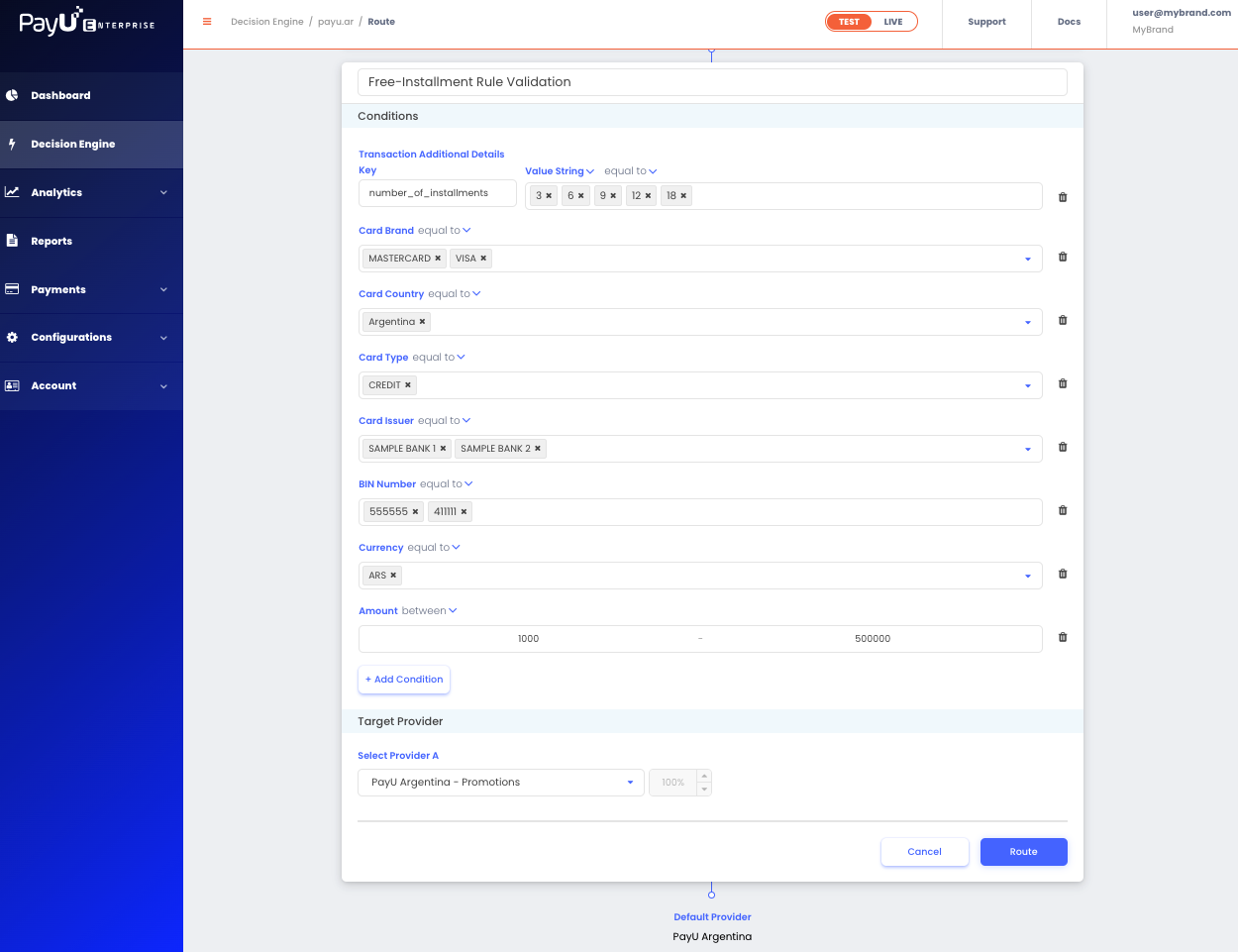Image resolution: width=1238 pixels, height=952 pixels.
Task: Click the Payments card icon
Action: [x=12, y=289]
